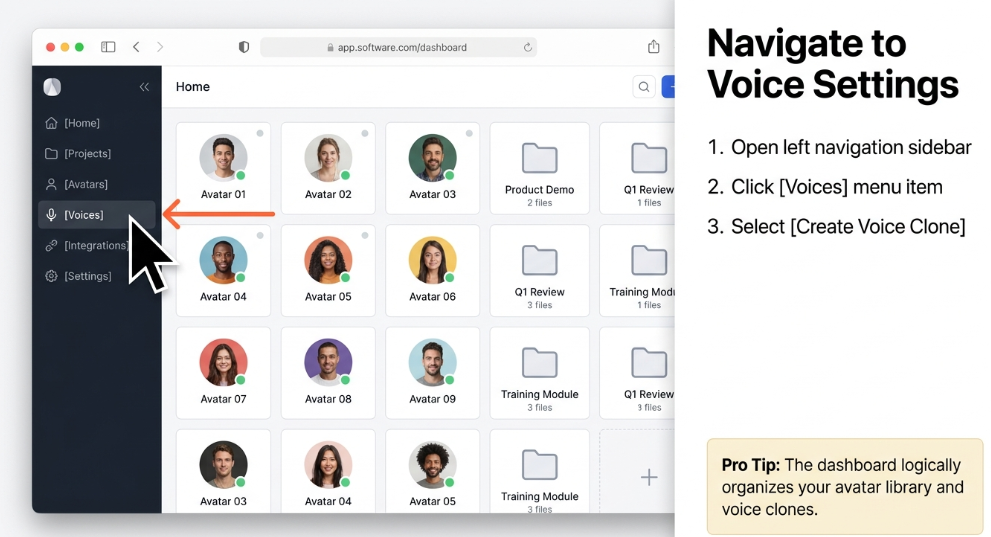Click the "2 files" label under Product Demo
Viewport: 991px width, 537px height.
(540, 203)
